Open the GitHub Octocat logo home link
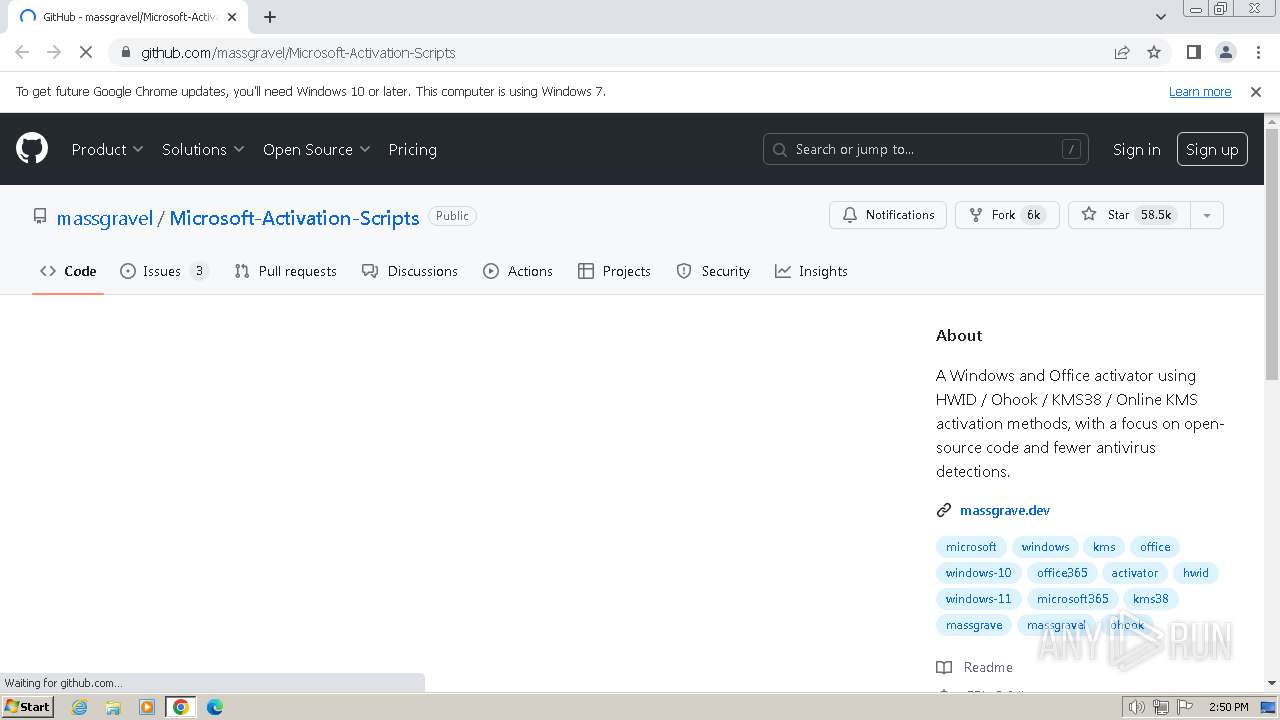Image resolution: width=1280 pixels, height=720 pixels. (32, 149)
